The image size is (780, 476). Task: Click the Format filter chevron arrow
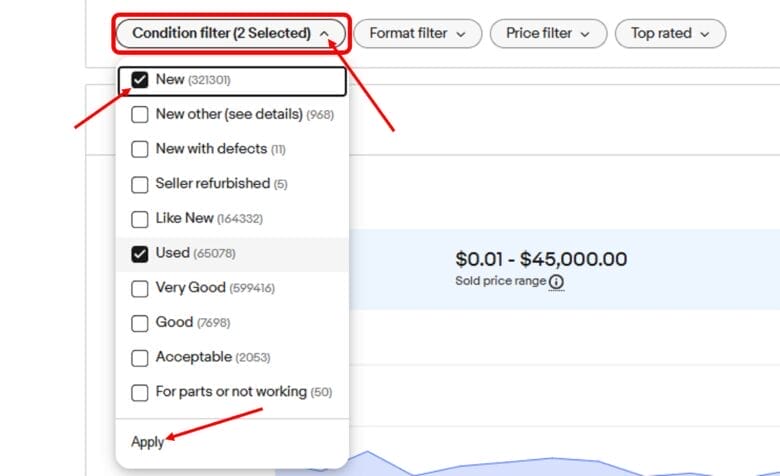pyautogui.click(x=461, y=33)
